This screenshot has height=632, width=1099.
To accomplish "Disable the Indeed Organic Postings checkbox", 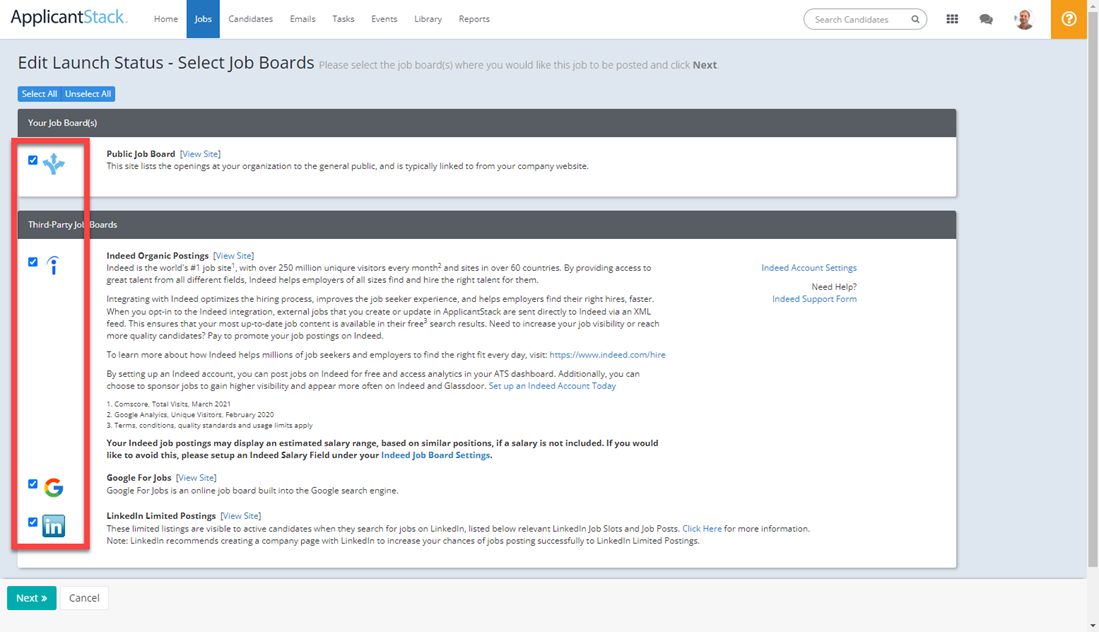I will (33, 260).
